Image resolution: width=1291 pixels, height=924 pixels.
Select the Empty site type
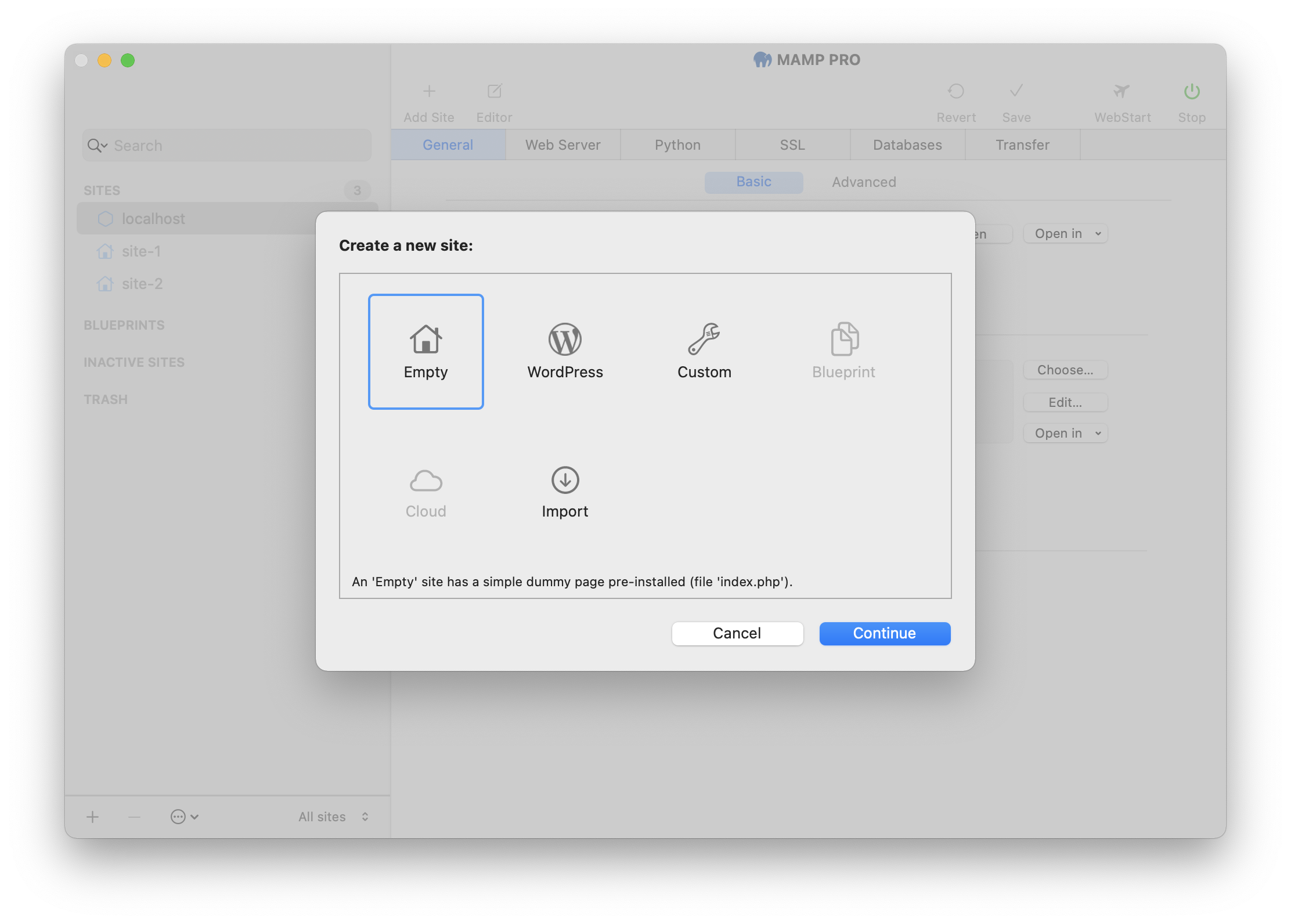point(425,352)
